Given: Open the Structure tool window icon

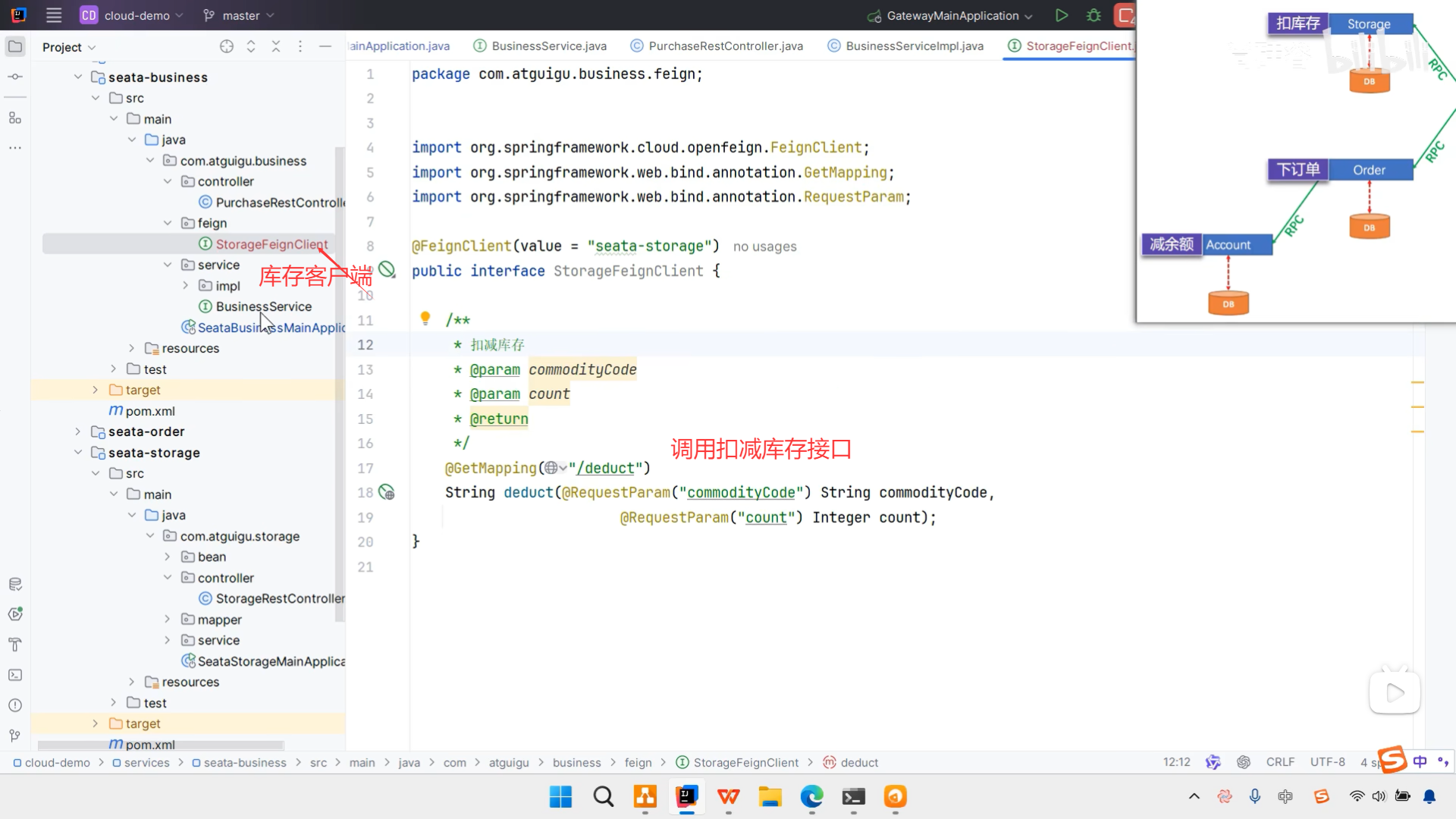Looking at the screenshot, I should [15, 118].
